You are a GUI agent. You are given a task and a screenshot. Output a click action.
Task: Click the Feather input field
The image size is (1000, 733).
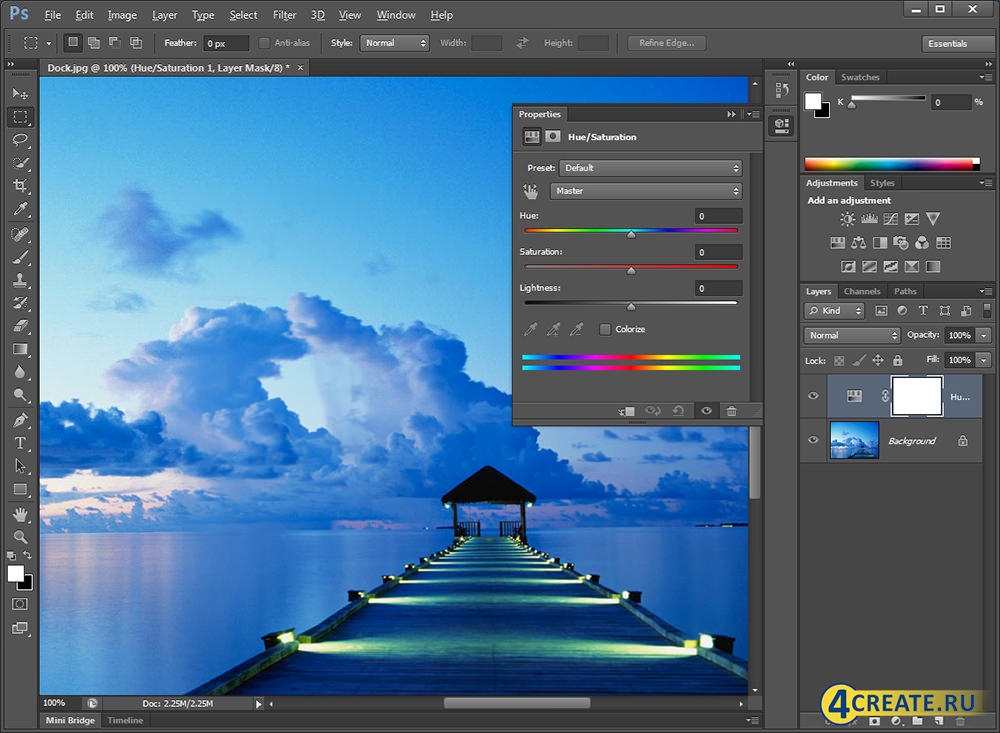(x=226, y=43)
